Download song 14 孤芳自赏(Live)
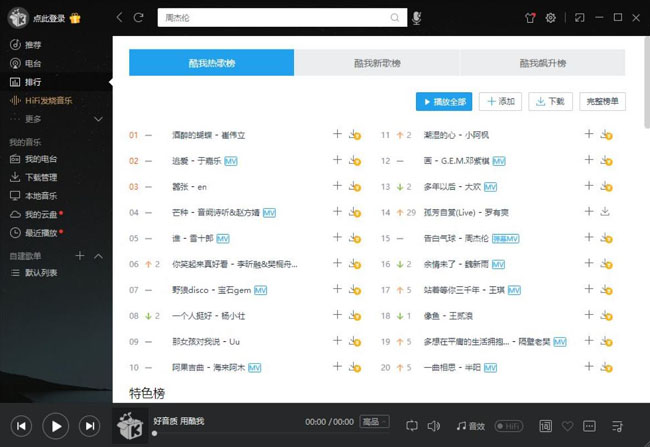Image resolution: width=650 pixels, height=447 pixels. coord(605,212)
